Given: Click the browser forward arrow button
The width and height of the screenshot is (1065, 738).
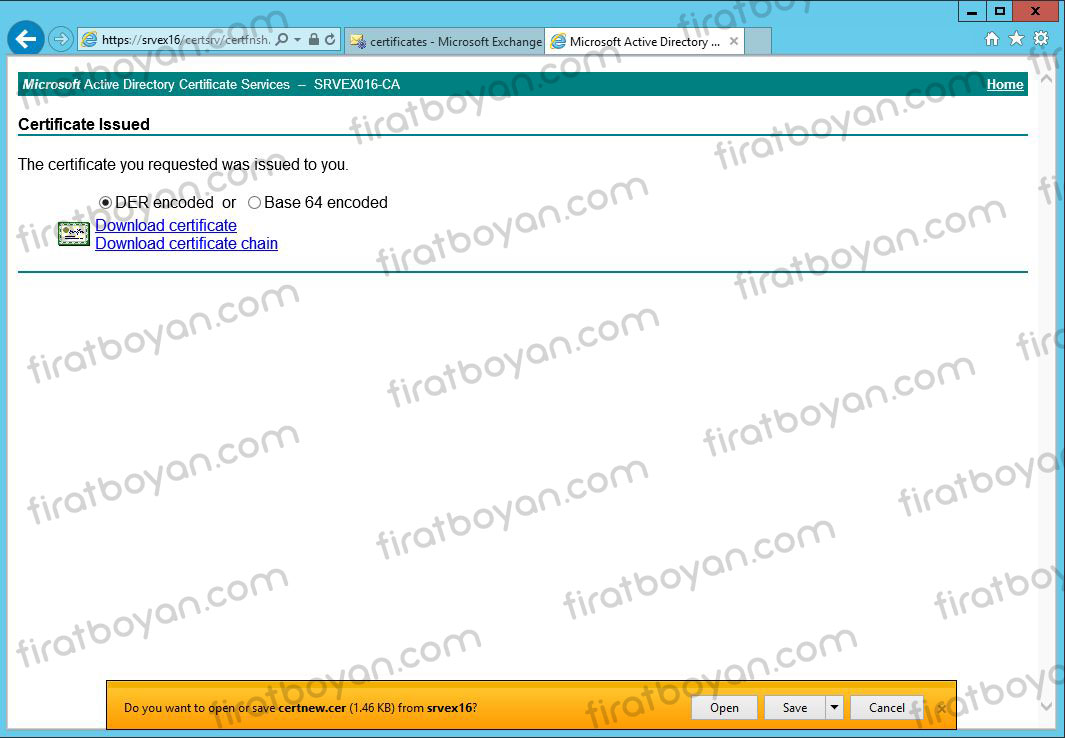Looking at the screenshot, I should pyautogui.click(x=61, y=39).
